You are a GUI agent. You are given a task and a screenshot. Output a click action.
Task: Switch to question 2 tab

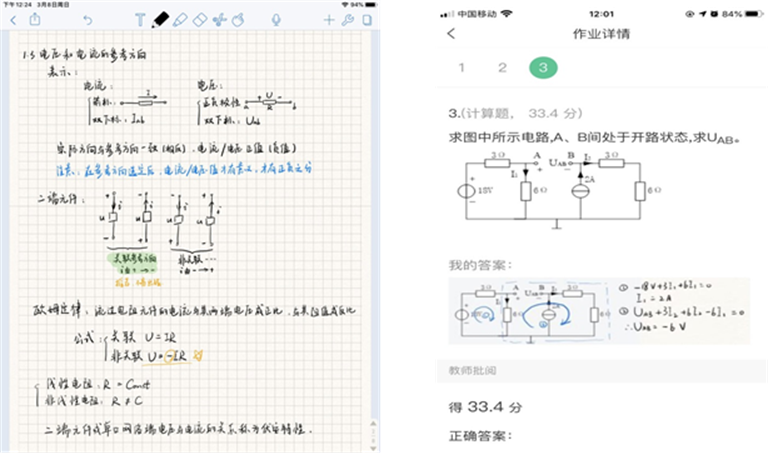[x=502, y=68]
